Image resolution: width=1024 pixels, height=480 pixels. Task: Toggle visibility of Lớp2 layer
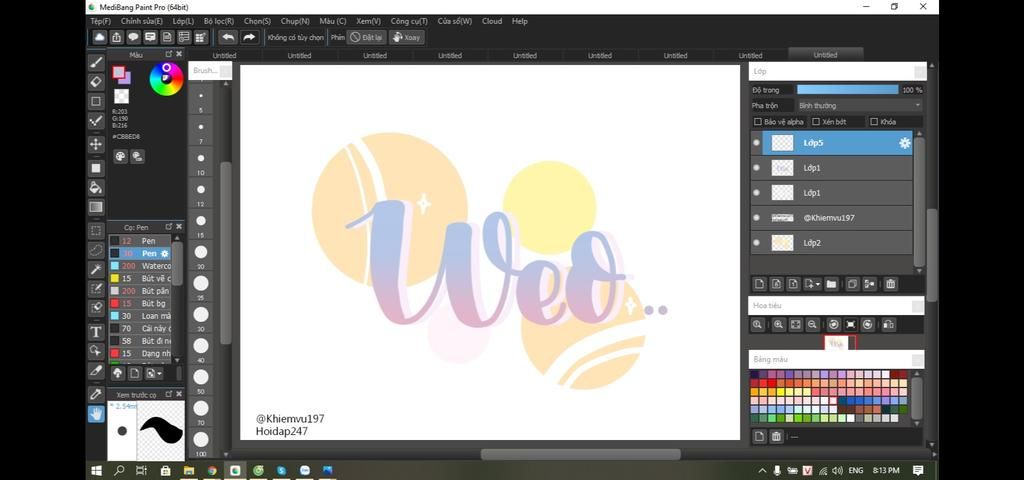tap(757, 242)
